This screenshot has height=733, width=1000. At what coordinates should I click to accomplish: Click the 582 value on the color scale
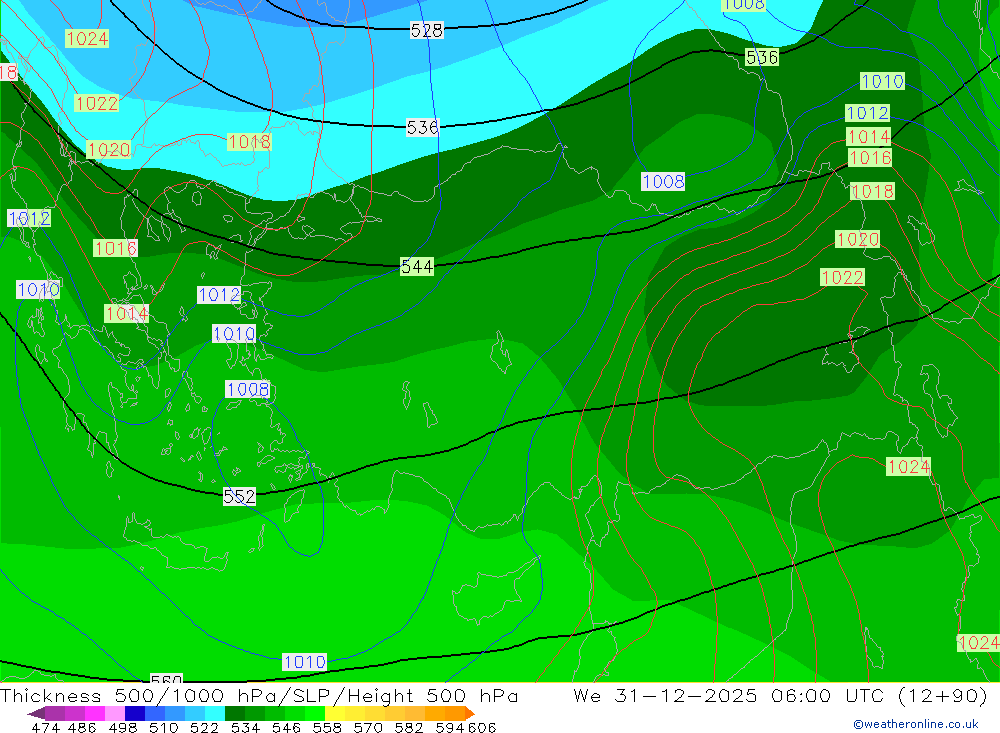pos(408,727)
